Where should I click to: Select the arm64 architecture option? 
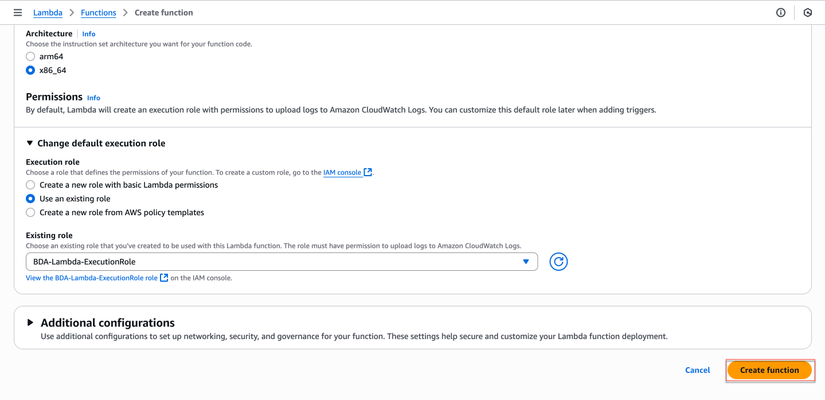[31, 57]
